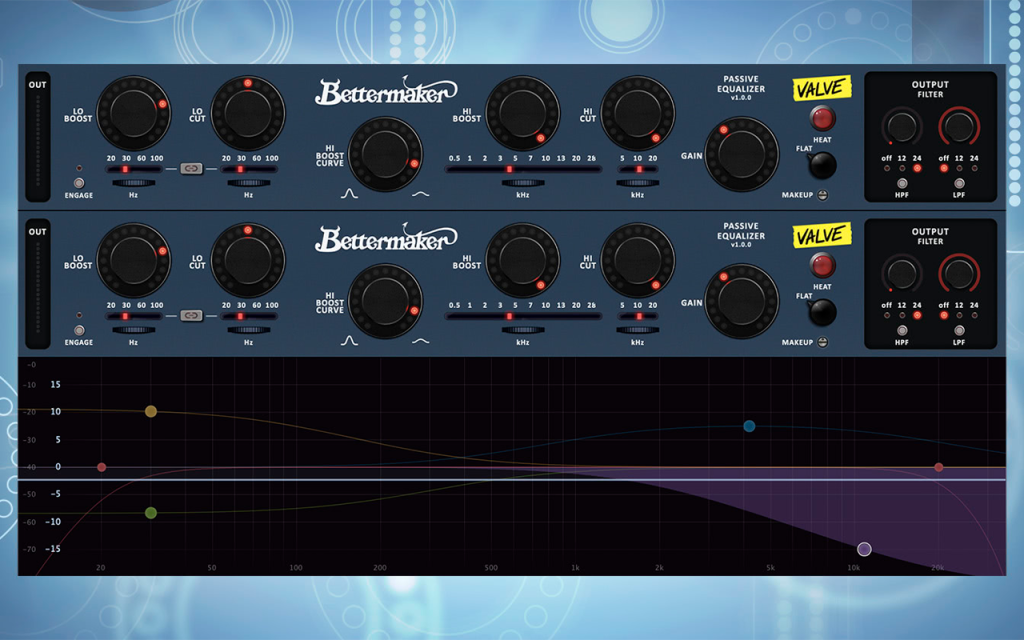
Task: Click the bottom HI BOOST kHz stepper wheel
Action: [522, 330]
